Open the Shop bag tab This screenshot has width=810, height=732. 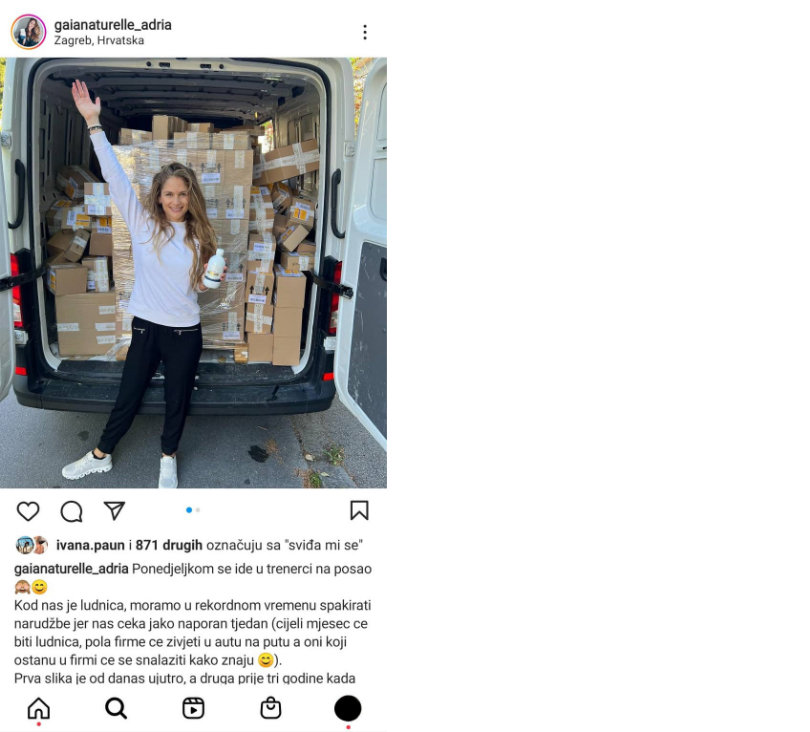tap(271, 708)
